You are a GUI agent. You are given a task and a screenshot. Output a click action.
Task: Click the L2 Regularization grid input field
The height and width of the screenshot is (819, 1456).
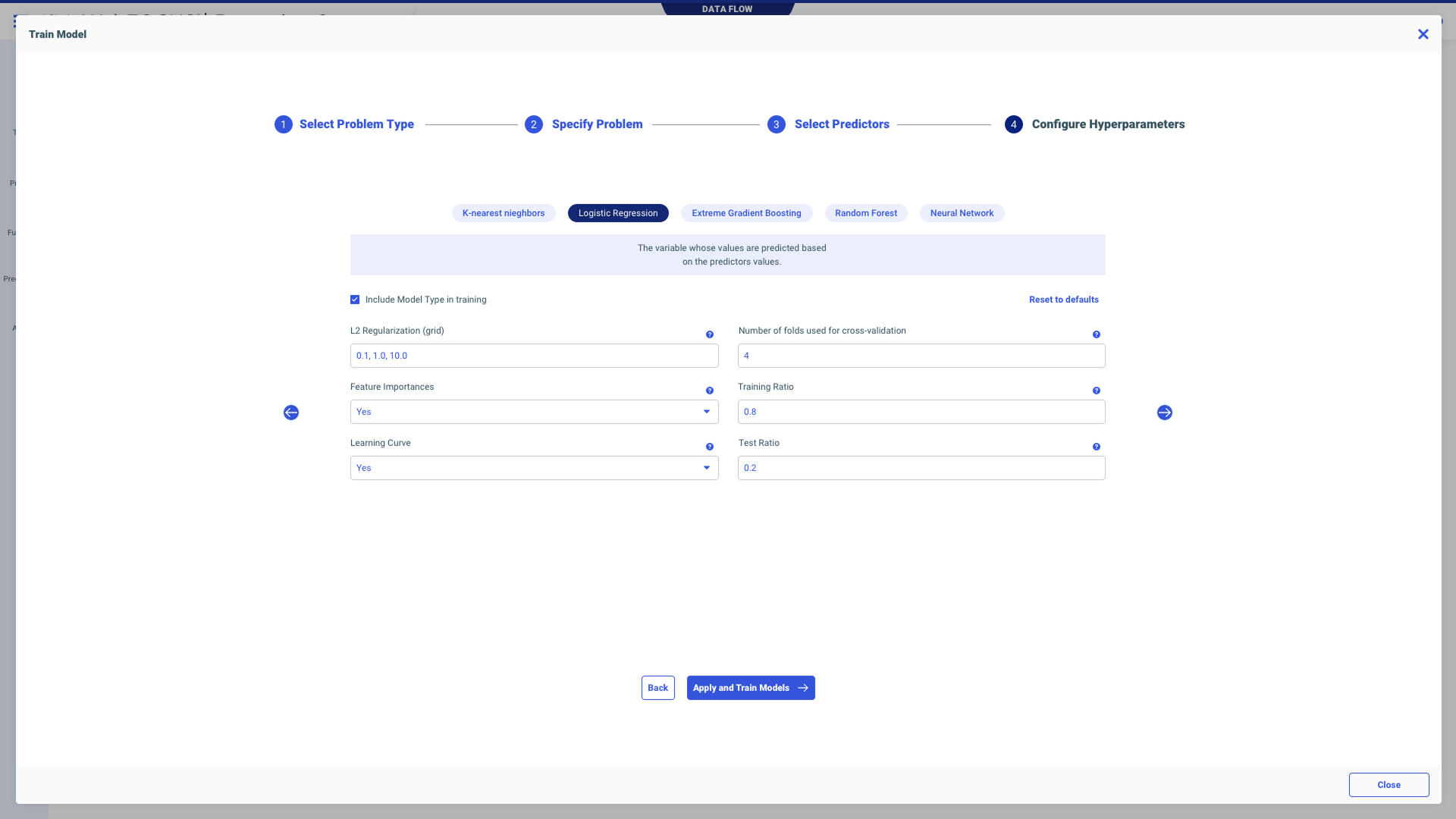tap(534, 356)
